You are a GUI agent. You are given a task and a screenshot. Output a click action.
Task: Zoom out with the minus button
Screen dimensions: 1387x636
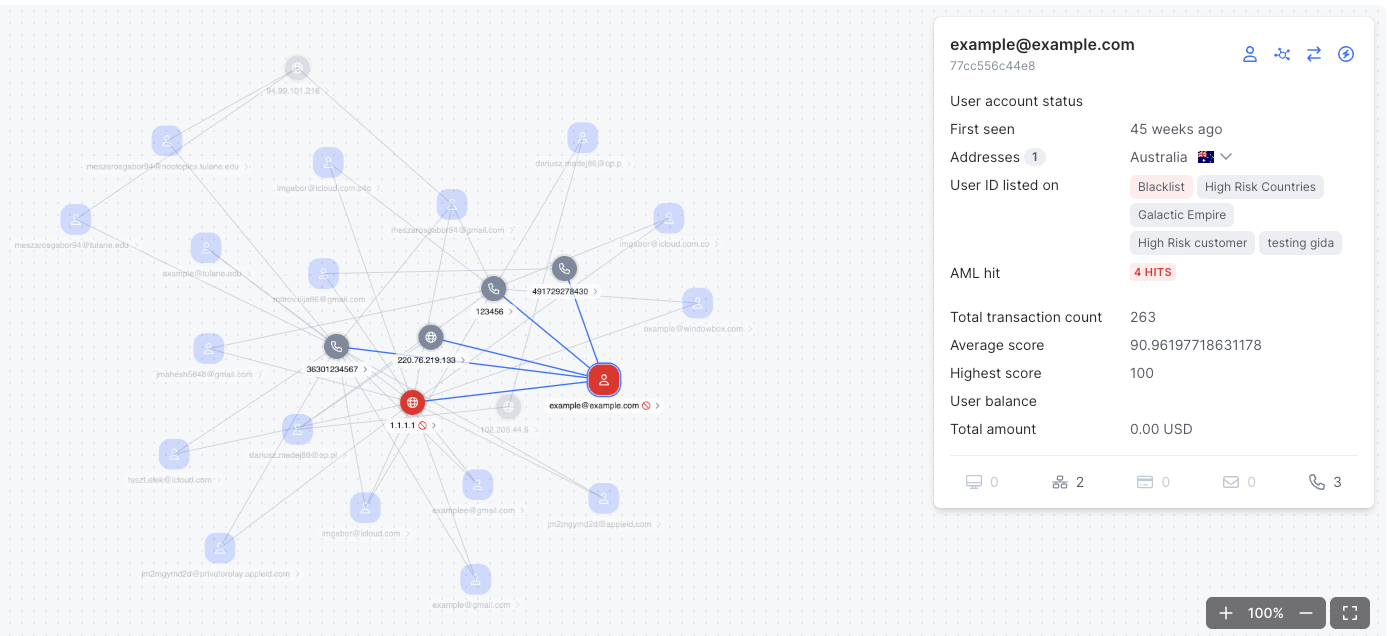coord(1305,613)
